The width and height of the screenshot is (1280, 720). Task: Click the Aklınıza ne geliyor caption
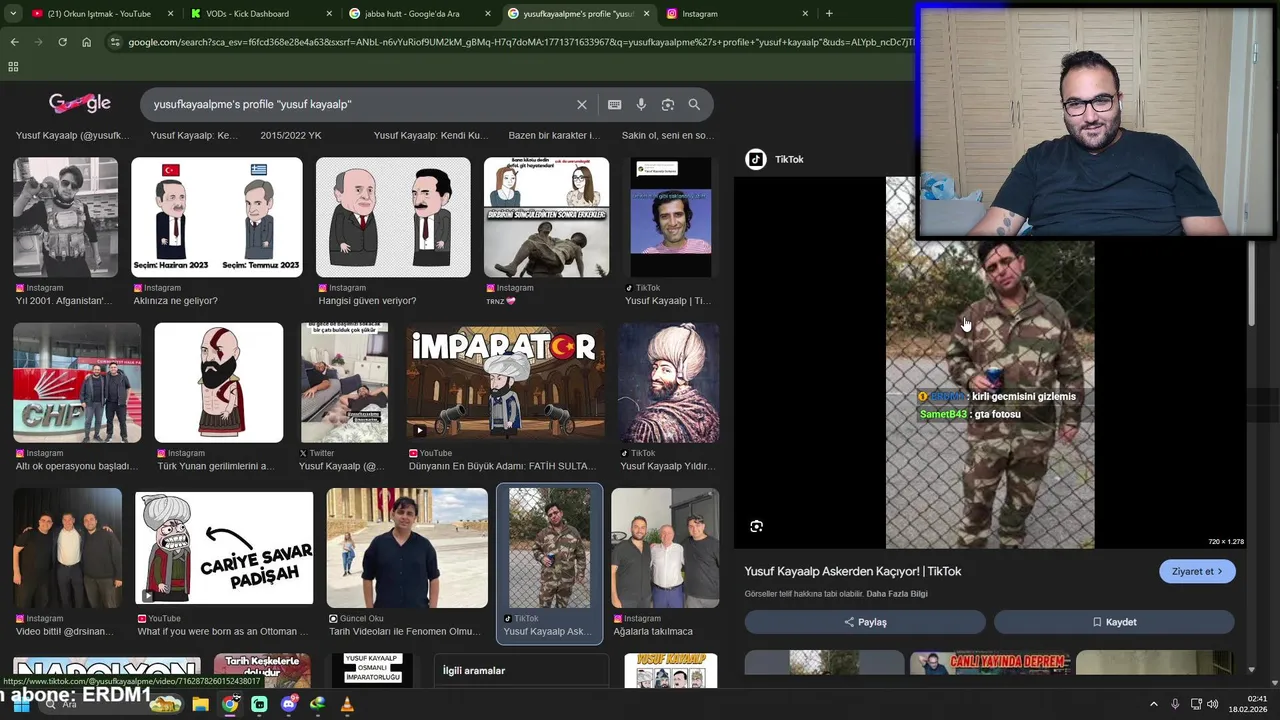point(175,301)
